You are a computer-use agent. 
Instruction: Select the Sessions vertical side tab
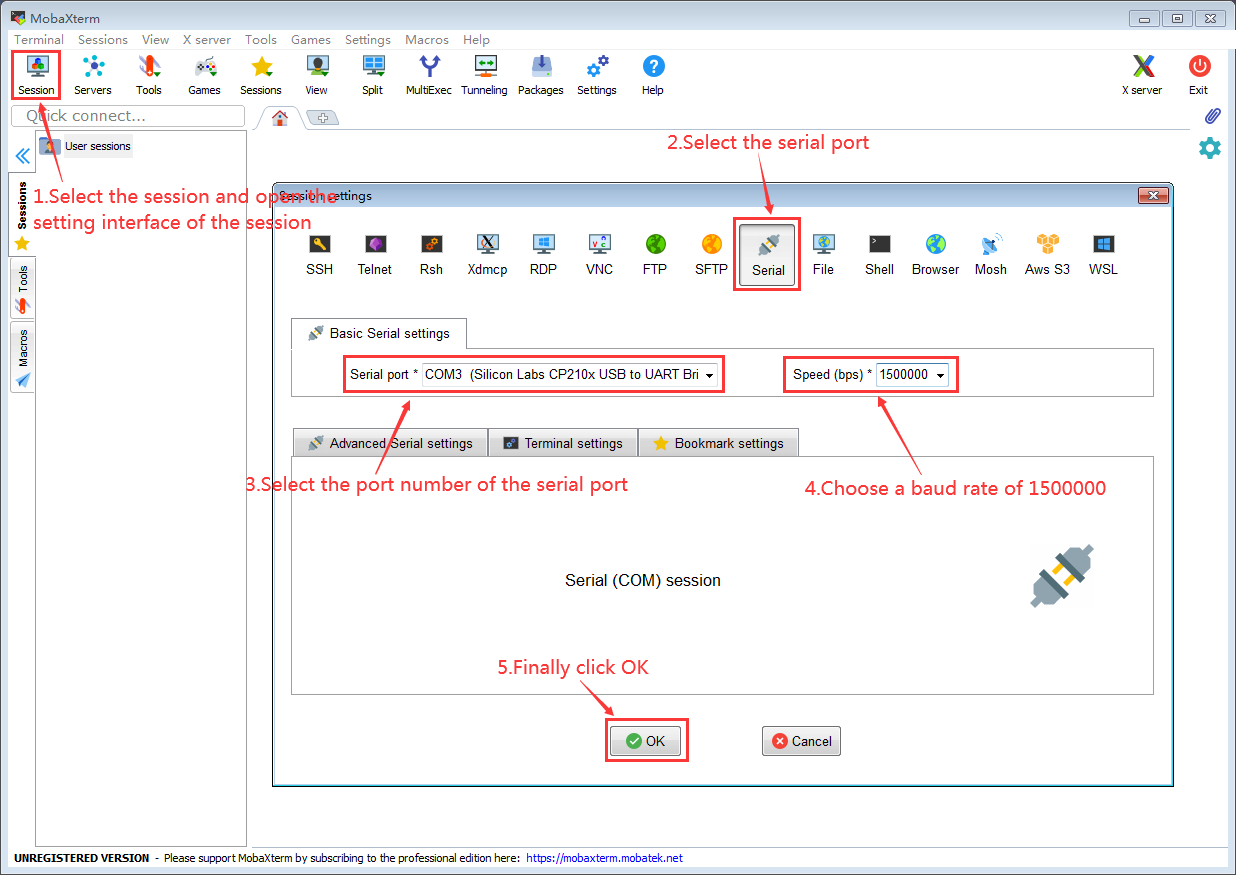coord(22,213)
